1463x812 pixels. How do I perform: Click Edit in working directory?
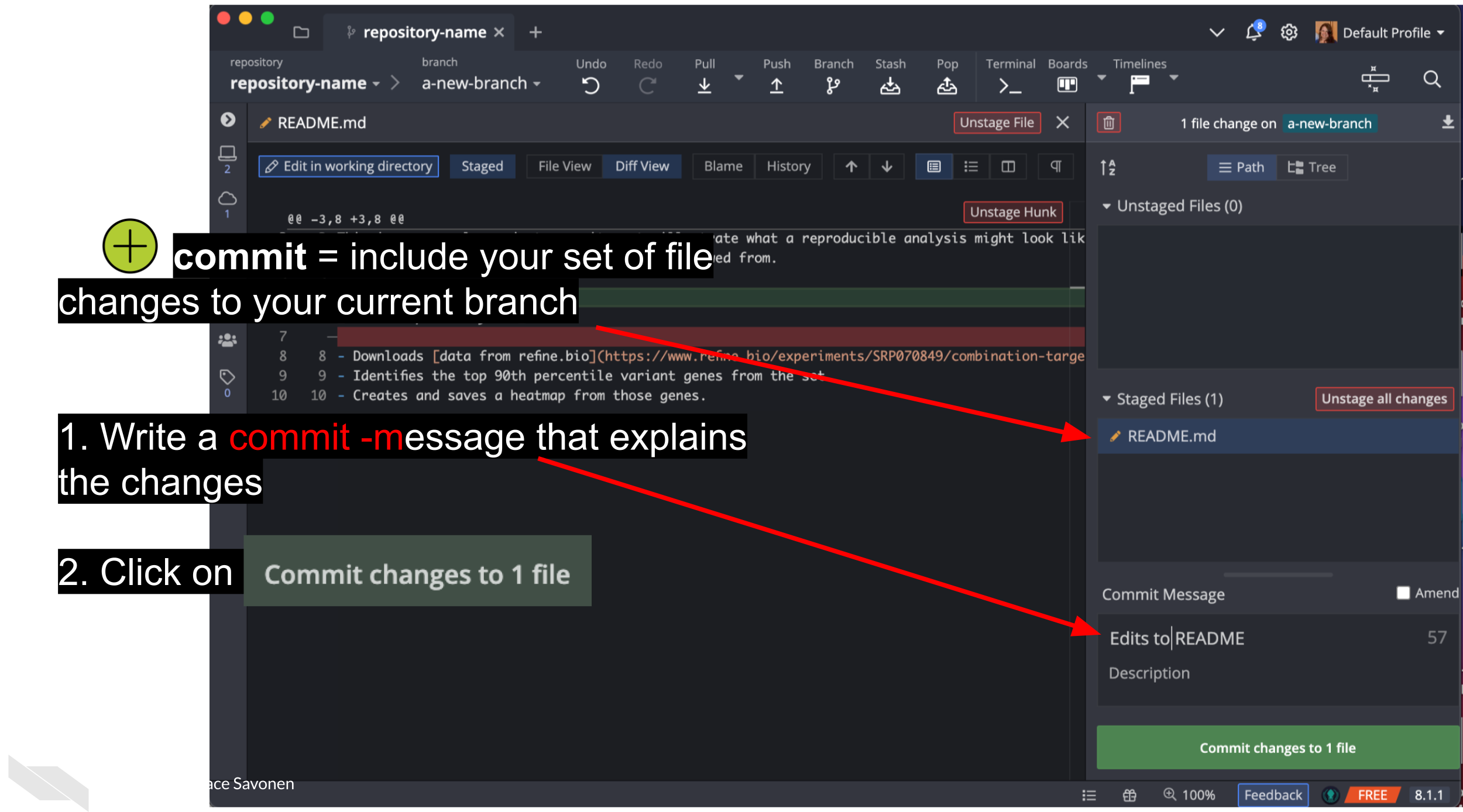[349, 167]
